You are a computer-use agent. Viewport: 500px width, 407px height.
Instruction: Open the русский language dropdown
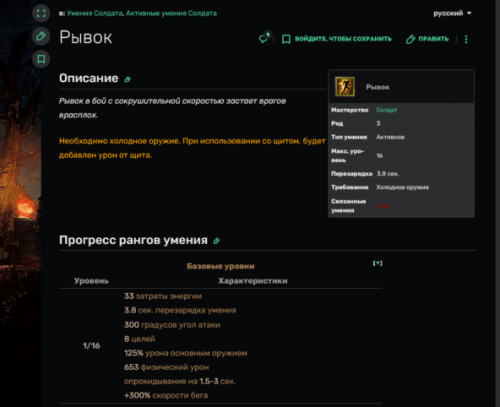[452, 13]
